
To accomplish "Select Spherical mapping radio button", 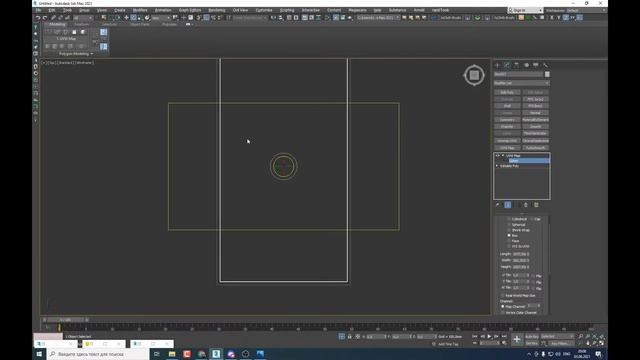I will 509,224.
